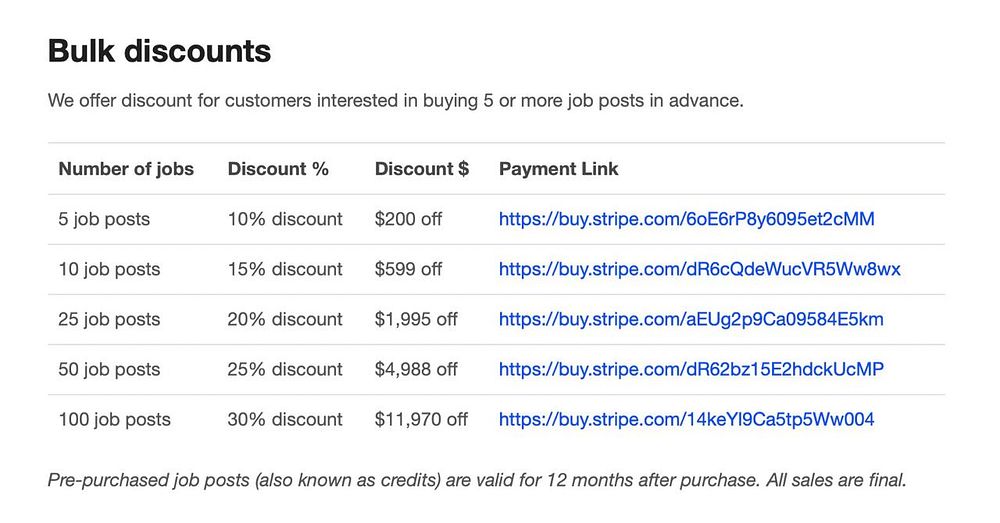Open the 100 job posts Stripe payment link
This screenshot has width=1000, height=523.
tap(686, 419)
